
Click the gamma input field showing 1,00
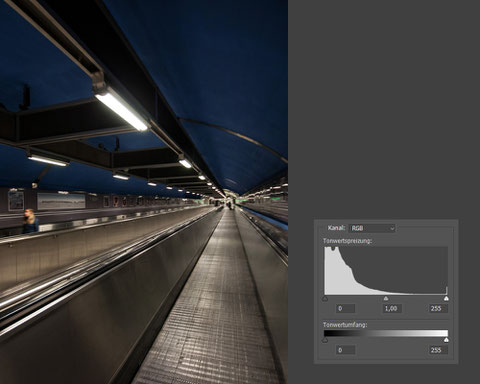[x=392, y=308]
